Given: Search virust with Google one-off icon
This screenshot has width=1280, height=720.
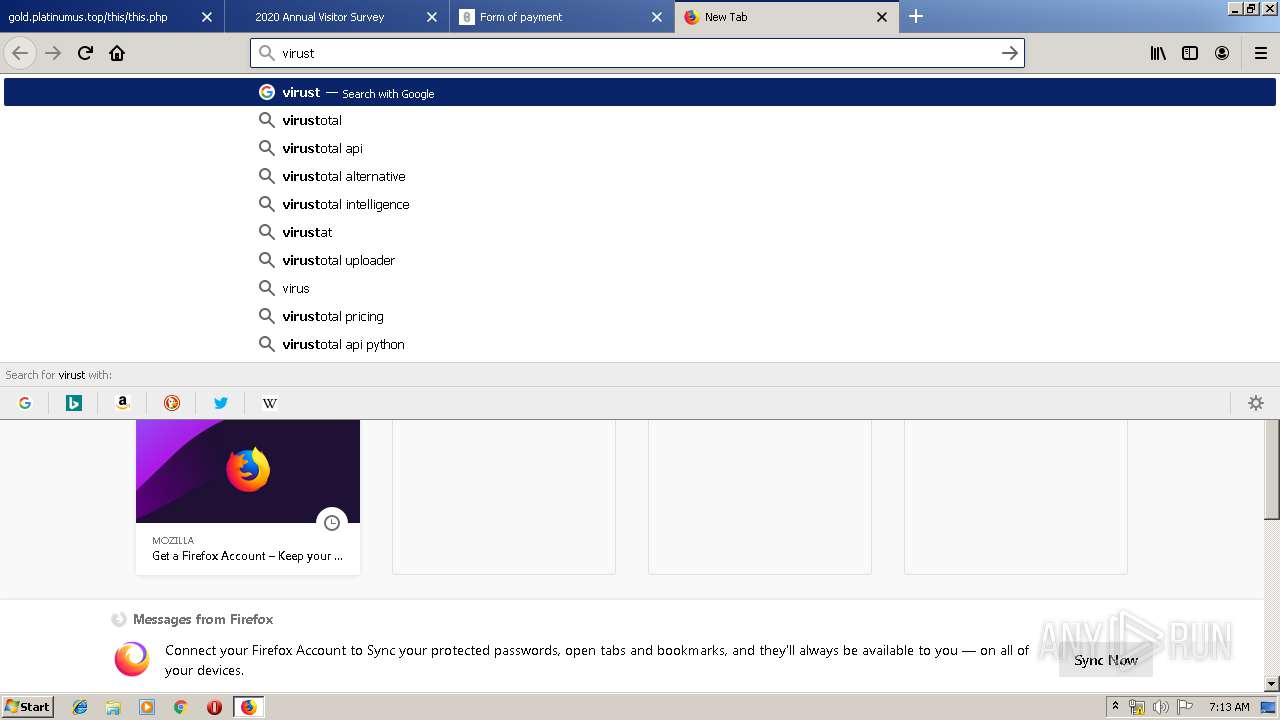Looking at the screenshot, I should pyautogui.click(x=25, y=403).
